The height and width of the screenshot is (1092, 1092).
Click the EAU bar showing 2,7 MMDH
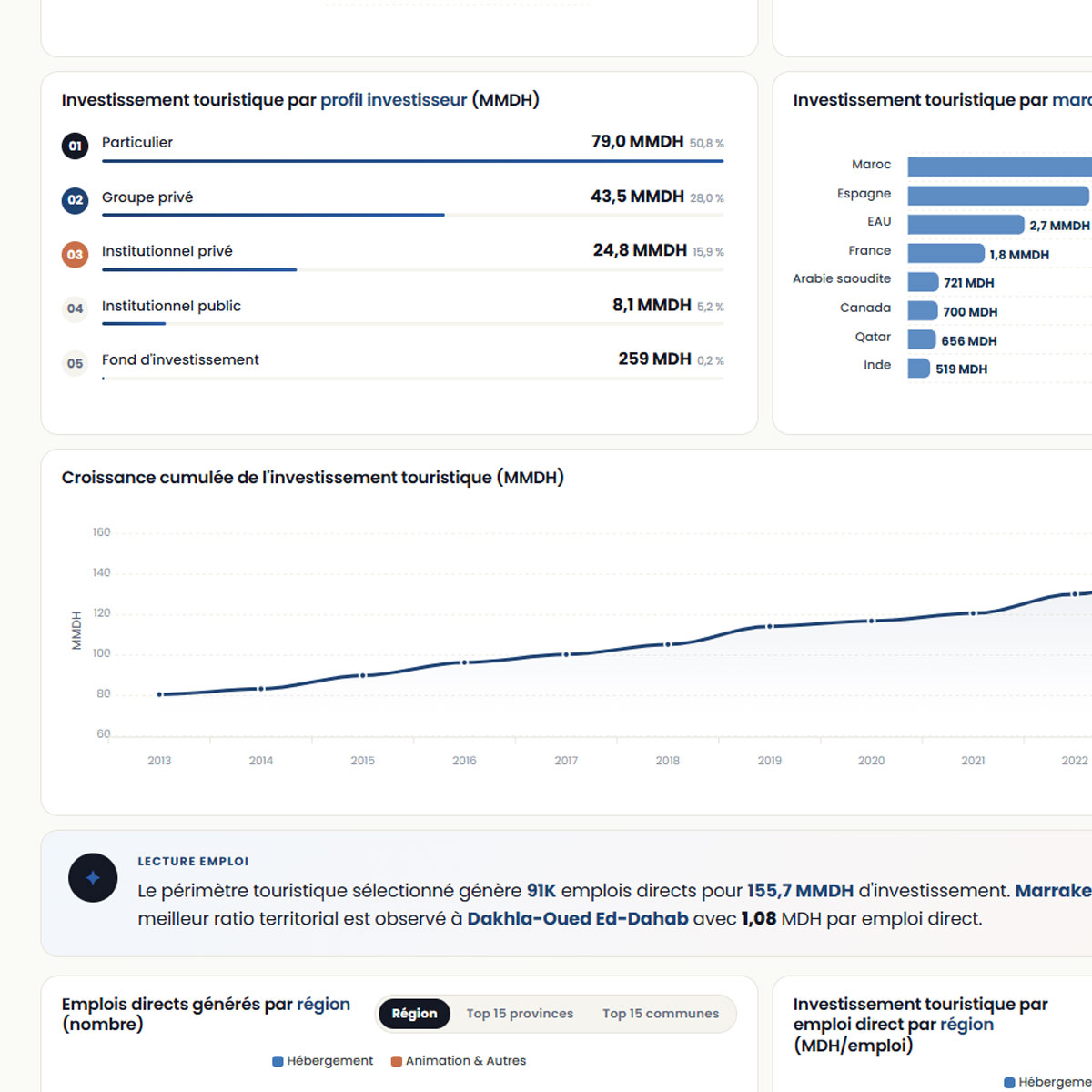click(x=966, y=225)
